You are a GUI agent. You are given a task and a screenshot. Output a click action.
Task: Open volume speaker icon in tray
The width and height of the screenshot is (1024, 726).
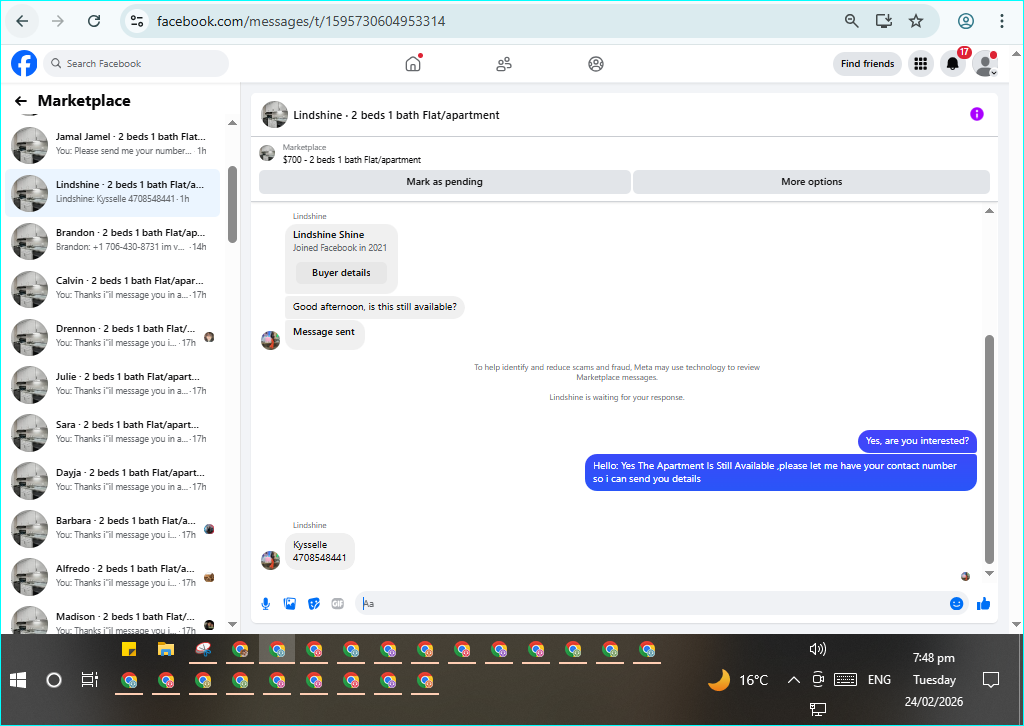pyautogui.click(x=817, y=648)
